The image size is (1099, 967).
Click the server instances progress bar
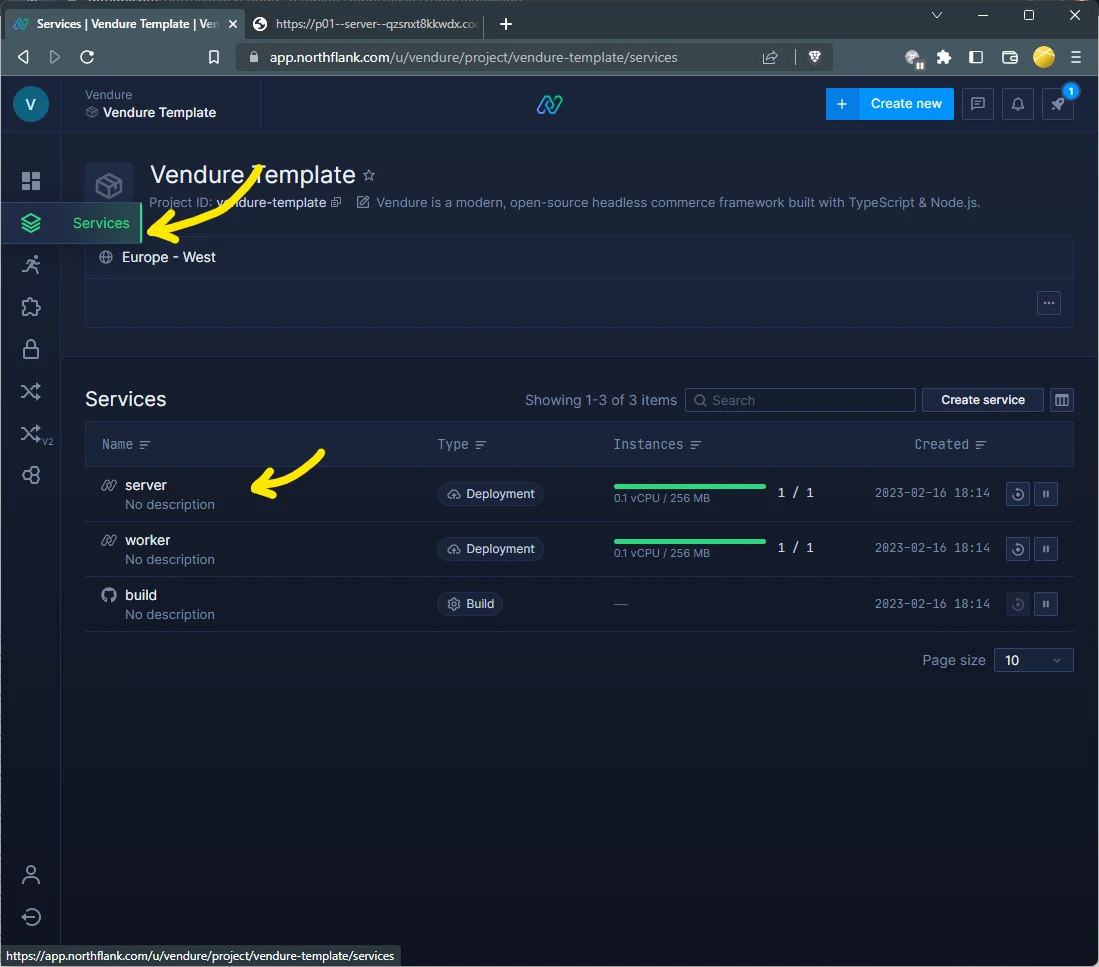(689, 486)
